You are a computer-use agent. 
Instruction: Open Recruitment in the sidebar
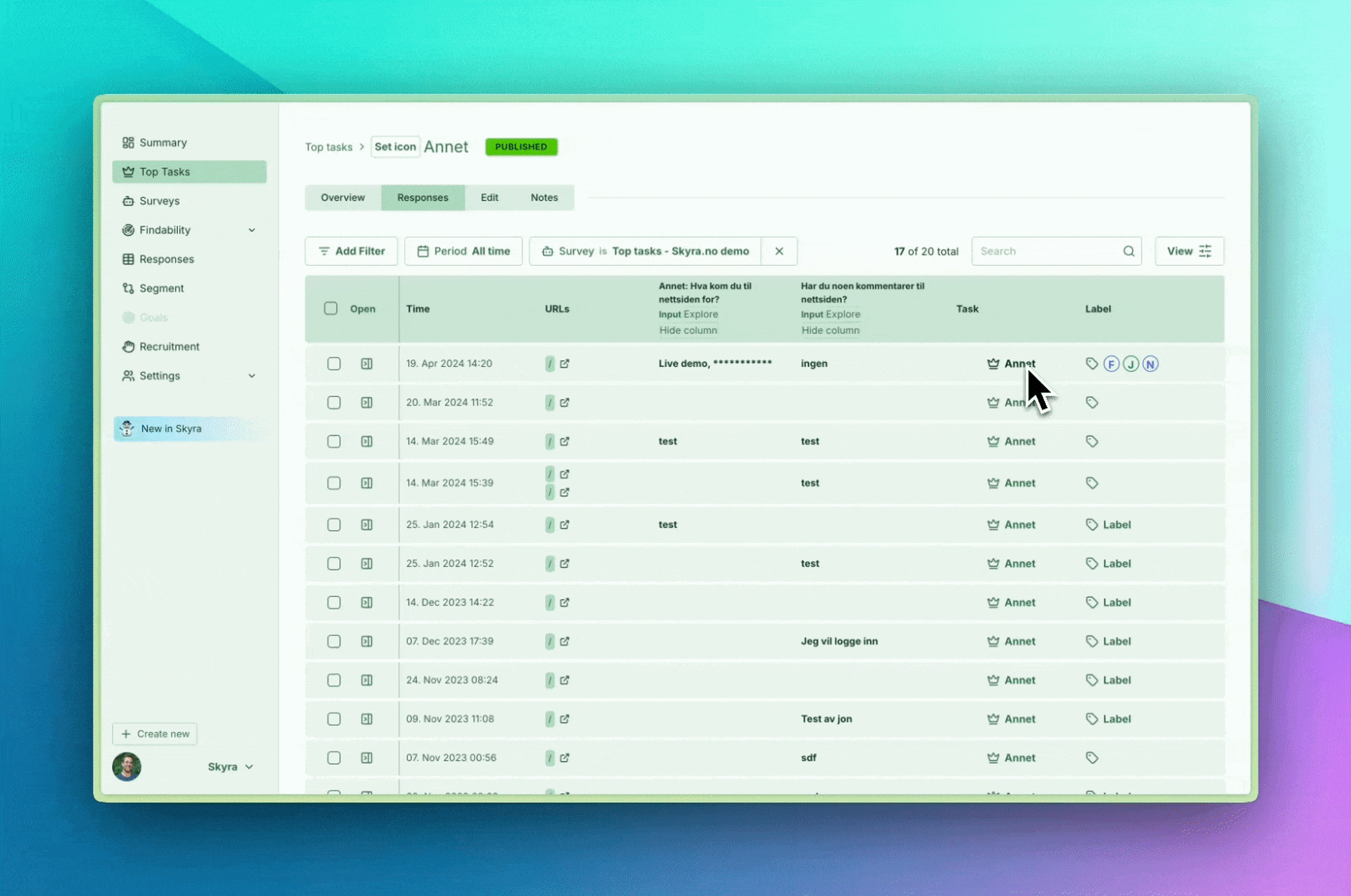click(189, 346)
